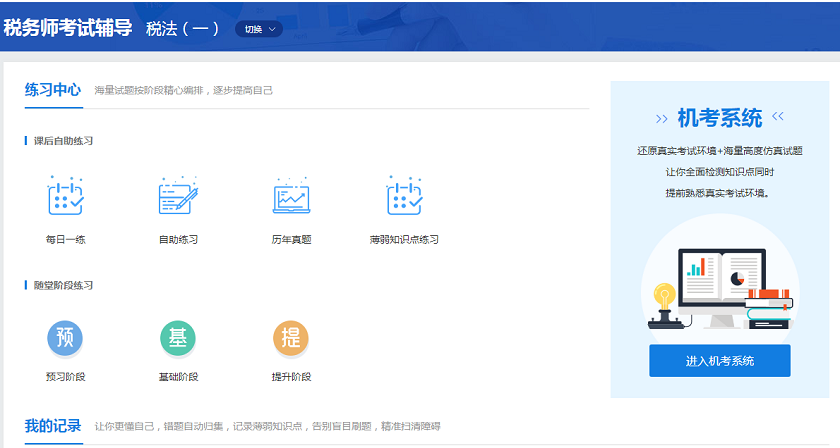Image resolution: width=840 pixels, height=448 pixels.
Task: Click the computer and books illustration
Action: (720, 287)
